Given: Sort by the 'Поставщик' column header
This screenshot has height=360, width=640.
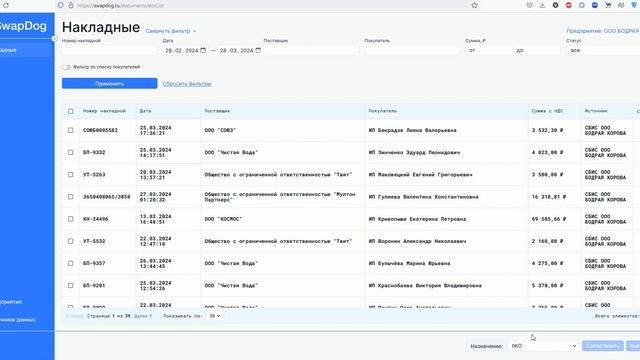Looking at the screenshot, I should [x=217, y=111].
